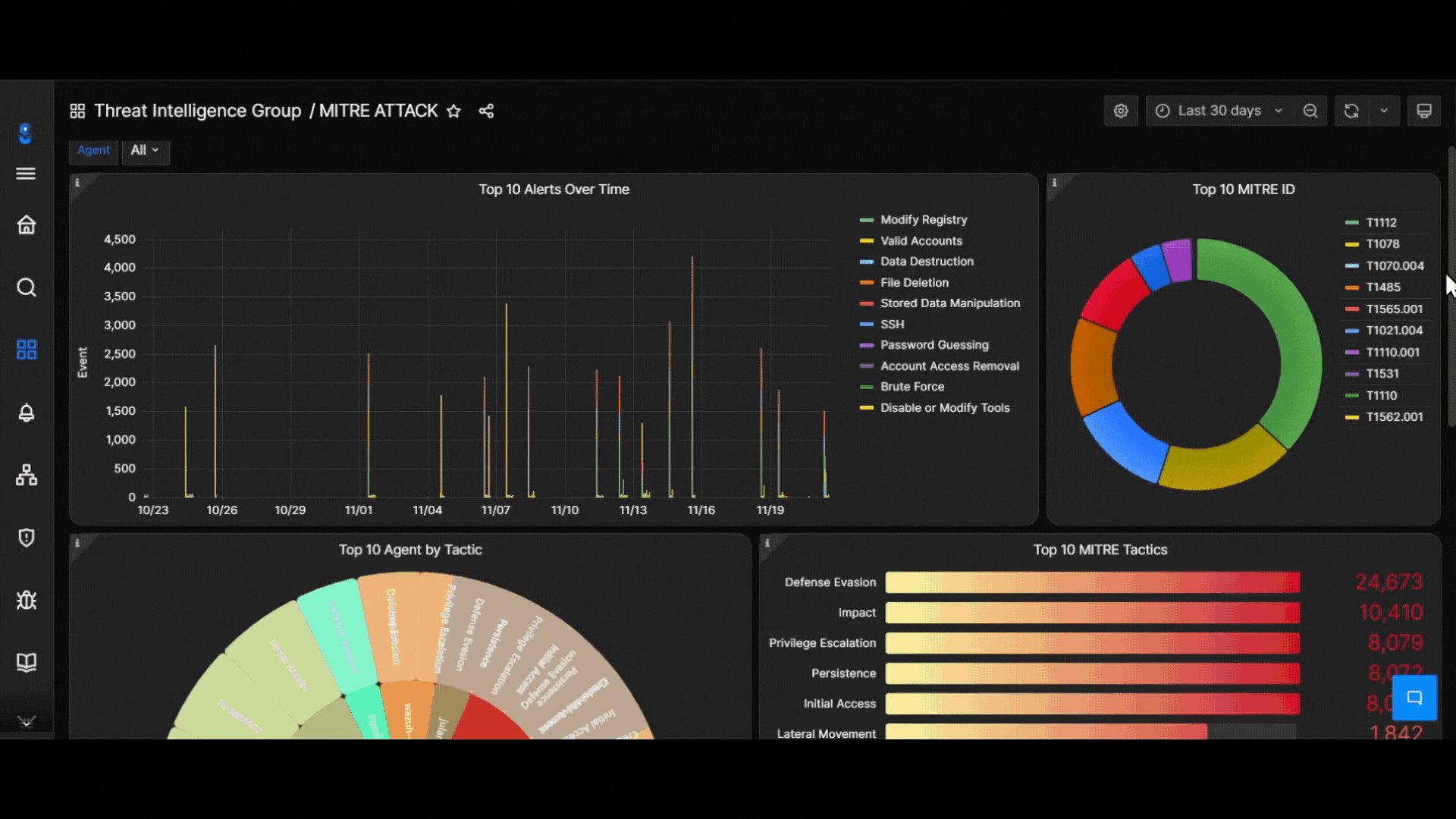Screen dimensions: 1456x819
Task: Open the hamburger menu in sidebar
Action: (26, 174)
